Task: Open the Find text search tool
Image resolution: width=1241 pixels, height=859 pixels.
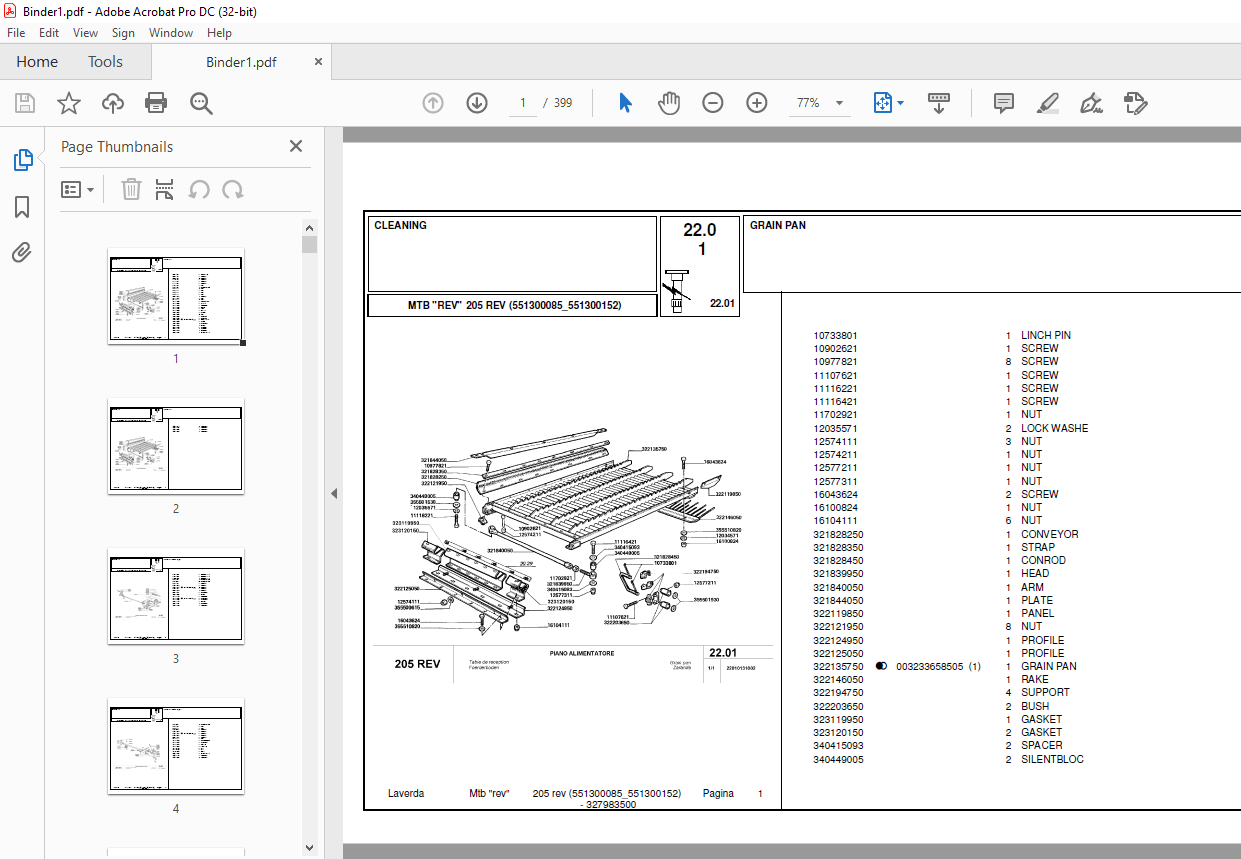Action: (201, 103)
